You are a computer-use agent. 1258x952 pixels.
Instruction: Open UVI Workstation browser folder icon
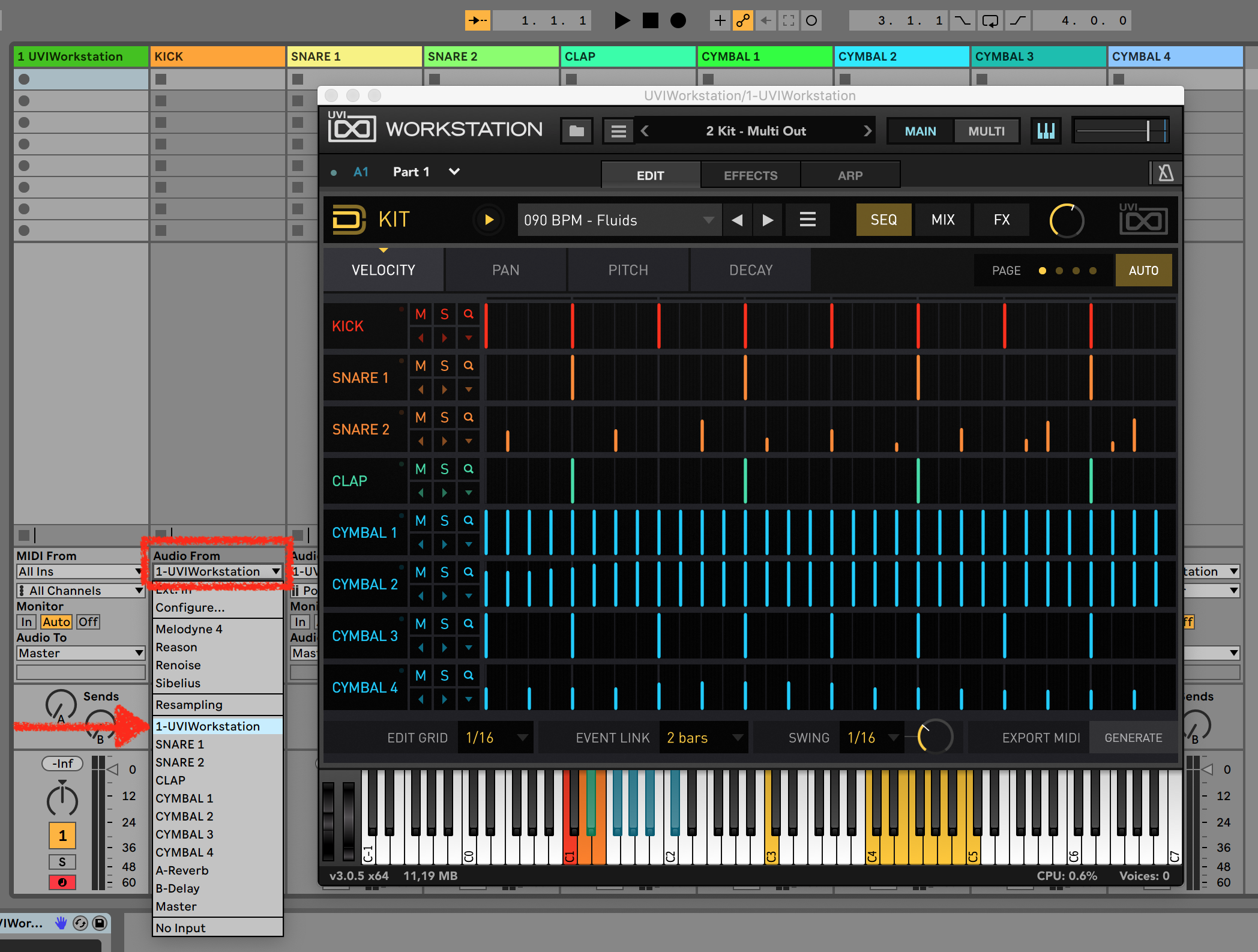coord(577,131)
